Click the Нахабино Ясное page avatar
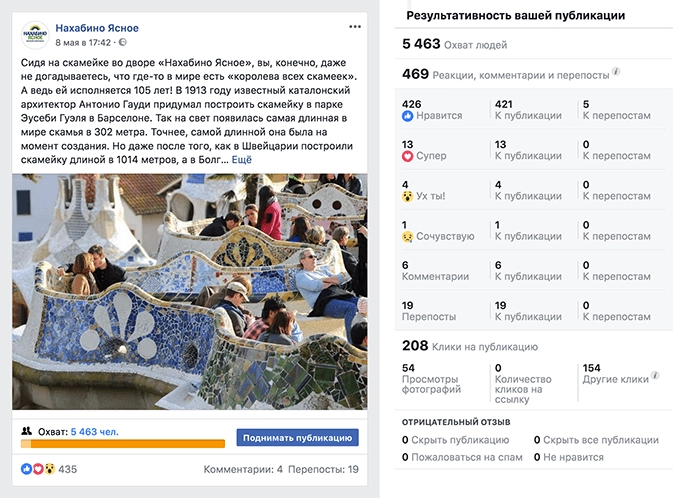Screen dimensions: 688x498 (x=35, y=34)
